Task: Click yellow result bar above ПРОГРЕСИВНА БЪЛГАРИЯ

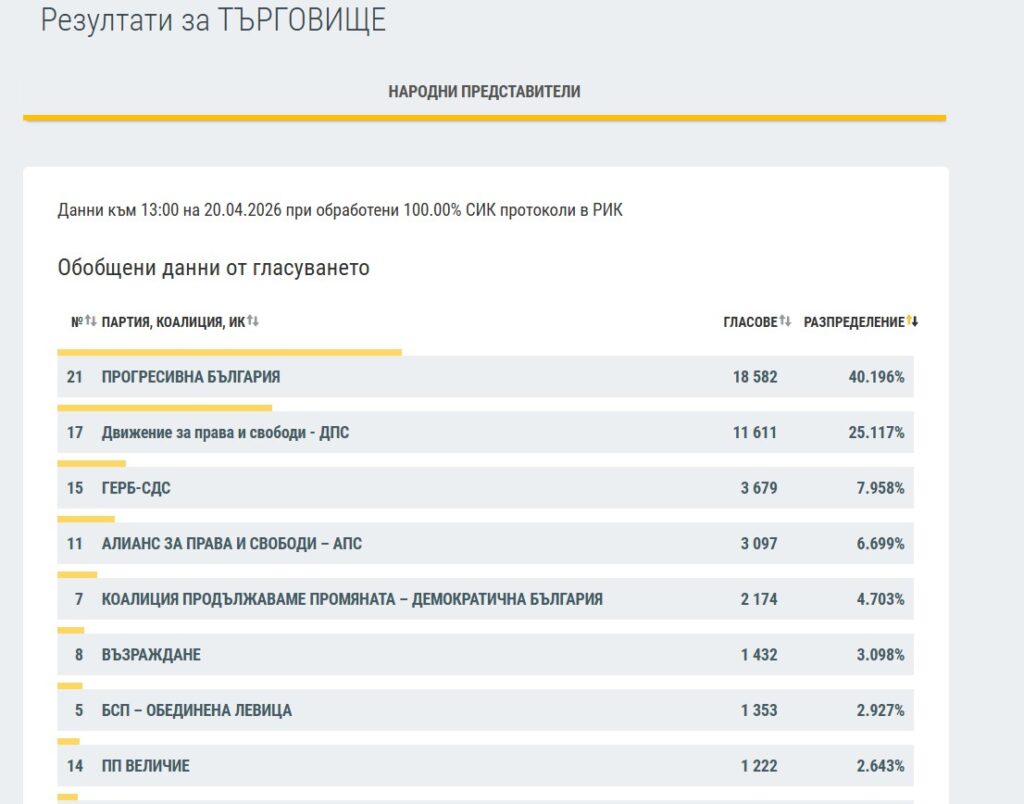Action: (x=229, y=352)
